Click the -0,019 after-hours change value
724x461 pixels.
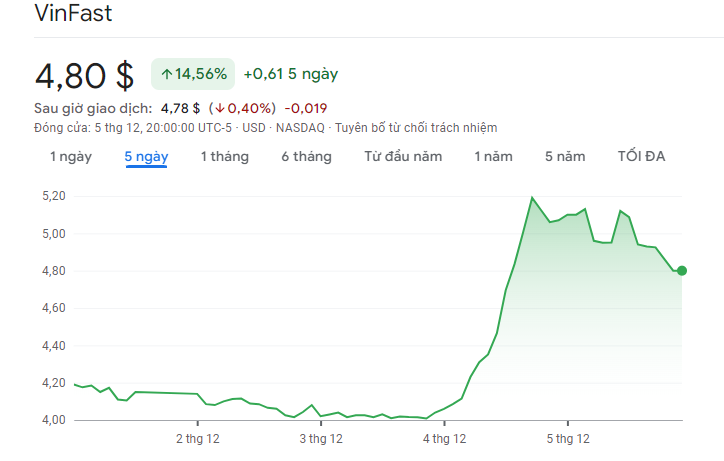(306, 109)
